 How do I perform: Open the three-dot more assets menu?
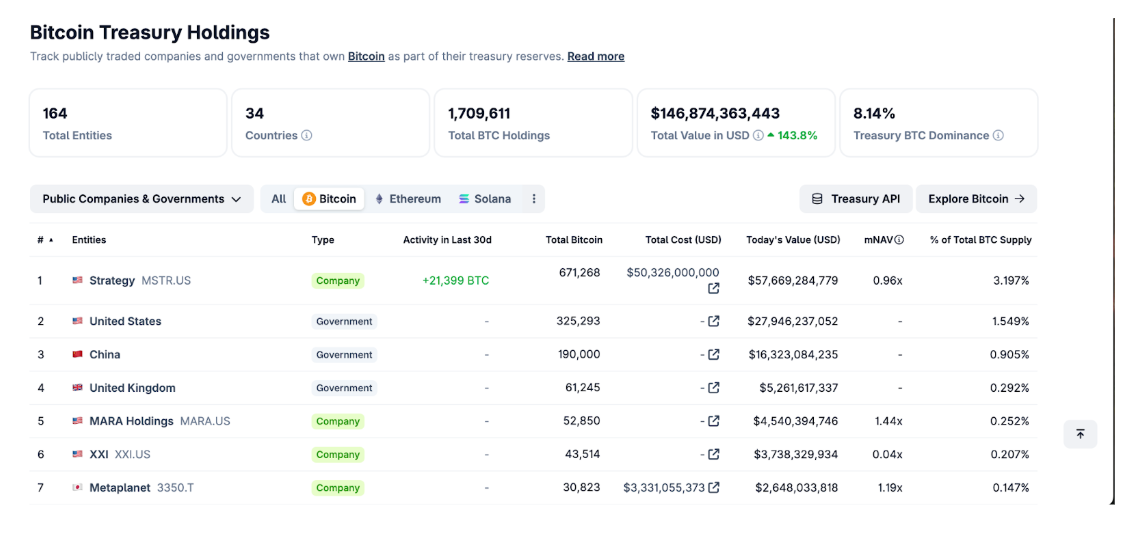533,198
